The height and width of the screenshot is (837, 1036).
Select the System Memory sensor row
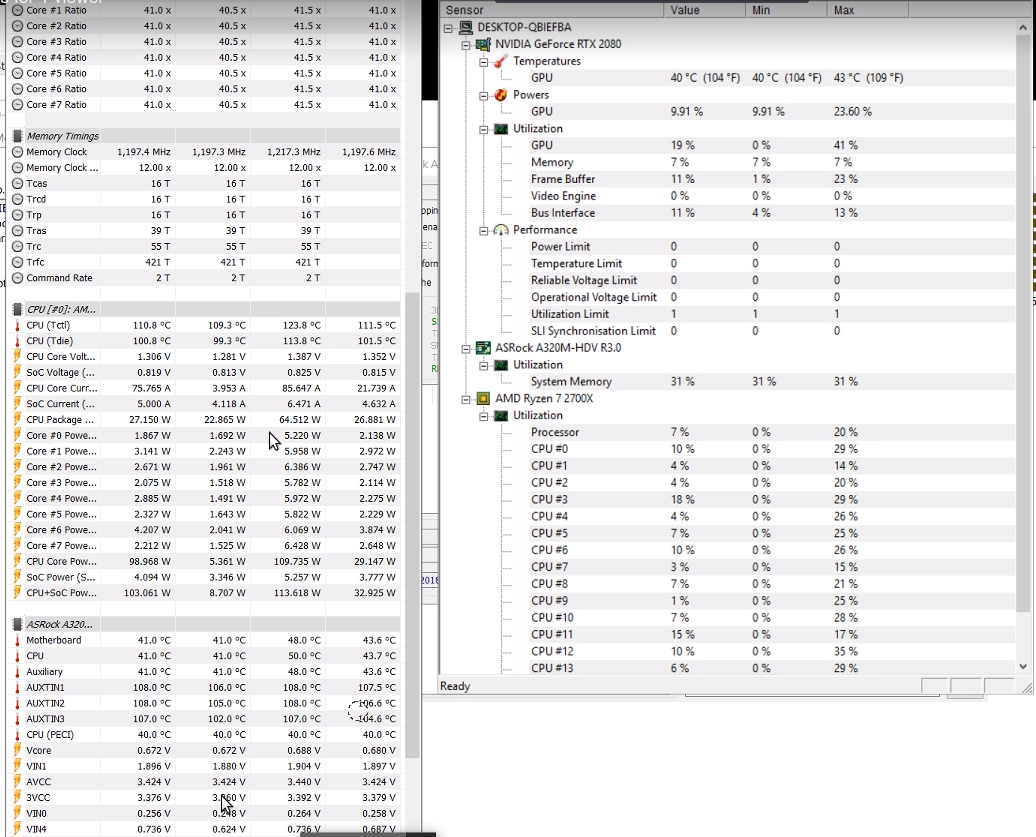[570, 381]
